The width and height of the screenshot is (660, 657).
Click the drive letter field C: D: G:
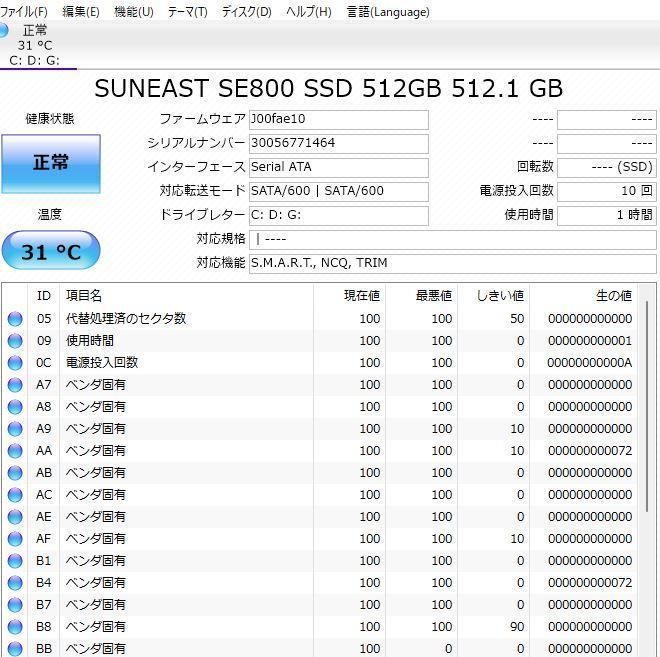[x=339, y=216]
